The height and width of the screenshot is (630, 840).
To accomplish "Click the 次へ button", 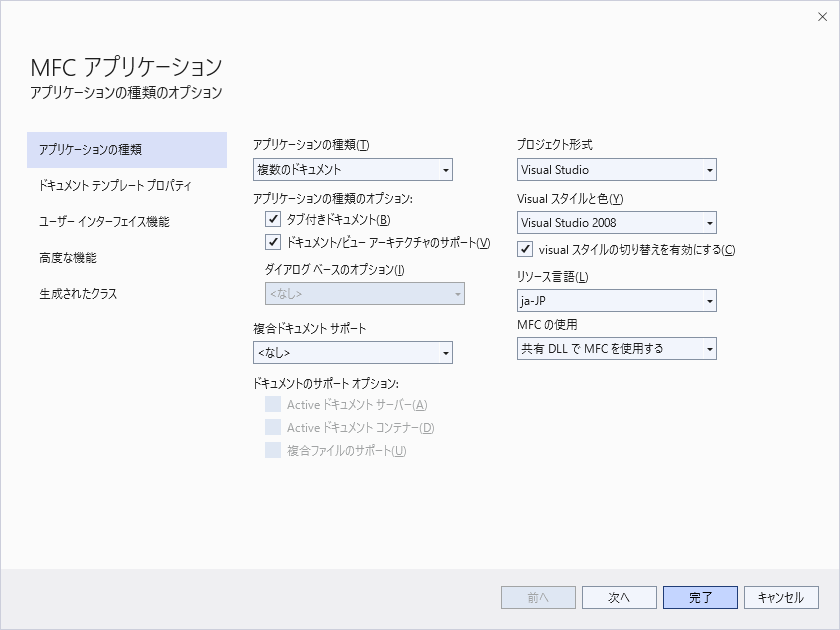I will click(619, 597).
